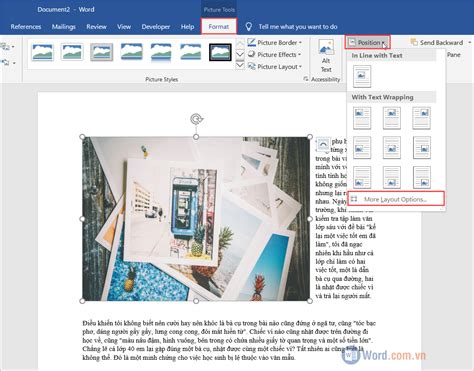This screenshot has width=474, height=371.
Task: Click the Send Backward icon
Action: coord(414,42)
